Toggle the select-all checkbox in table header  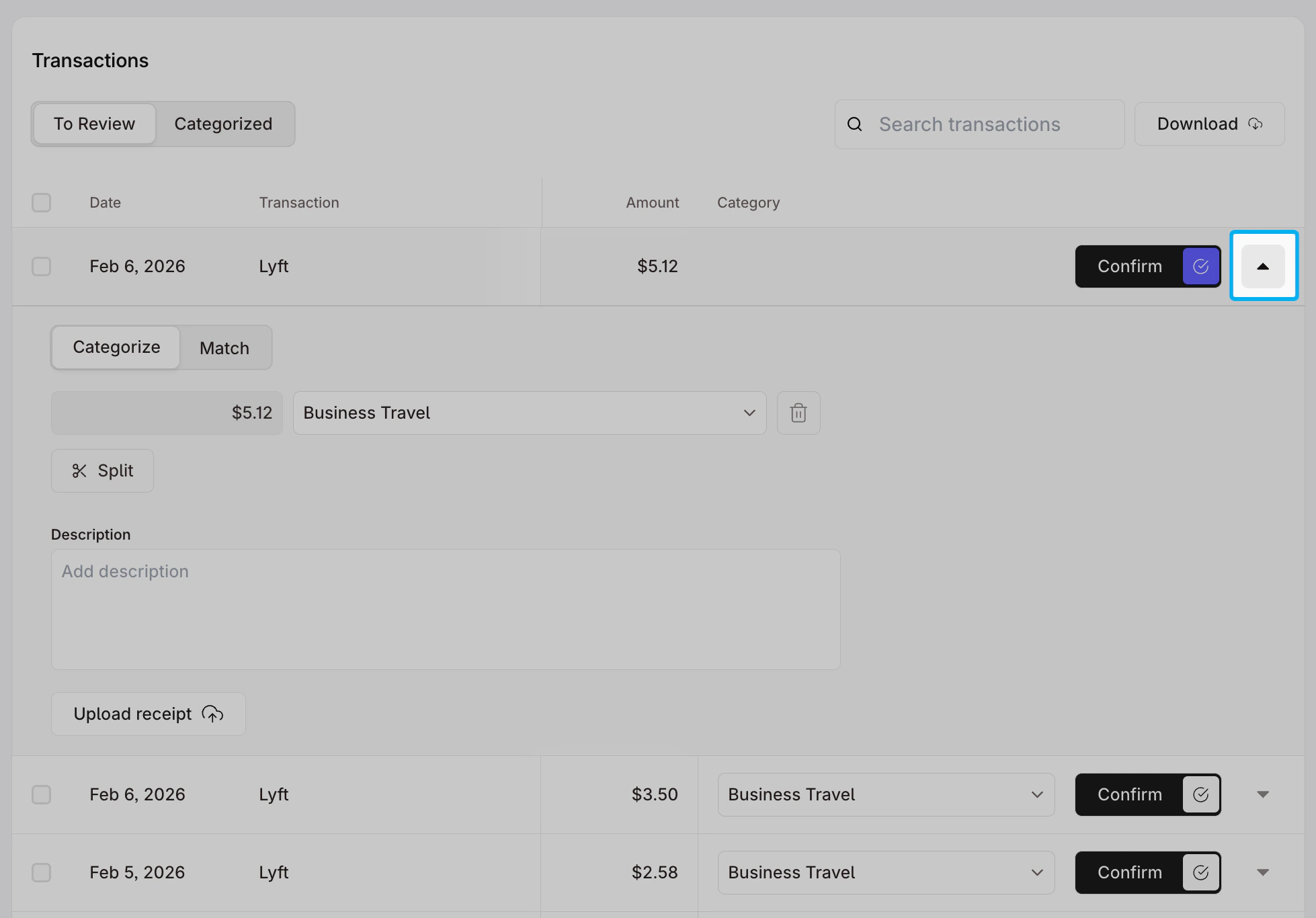(x=42, y=203)
